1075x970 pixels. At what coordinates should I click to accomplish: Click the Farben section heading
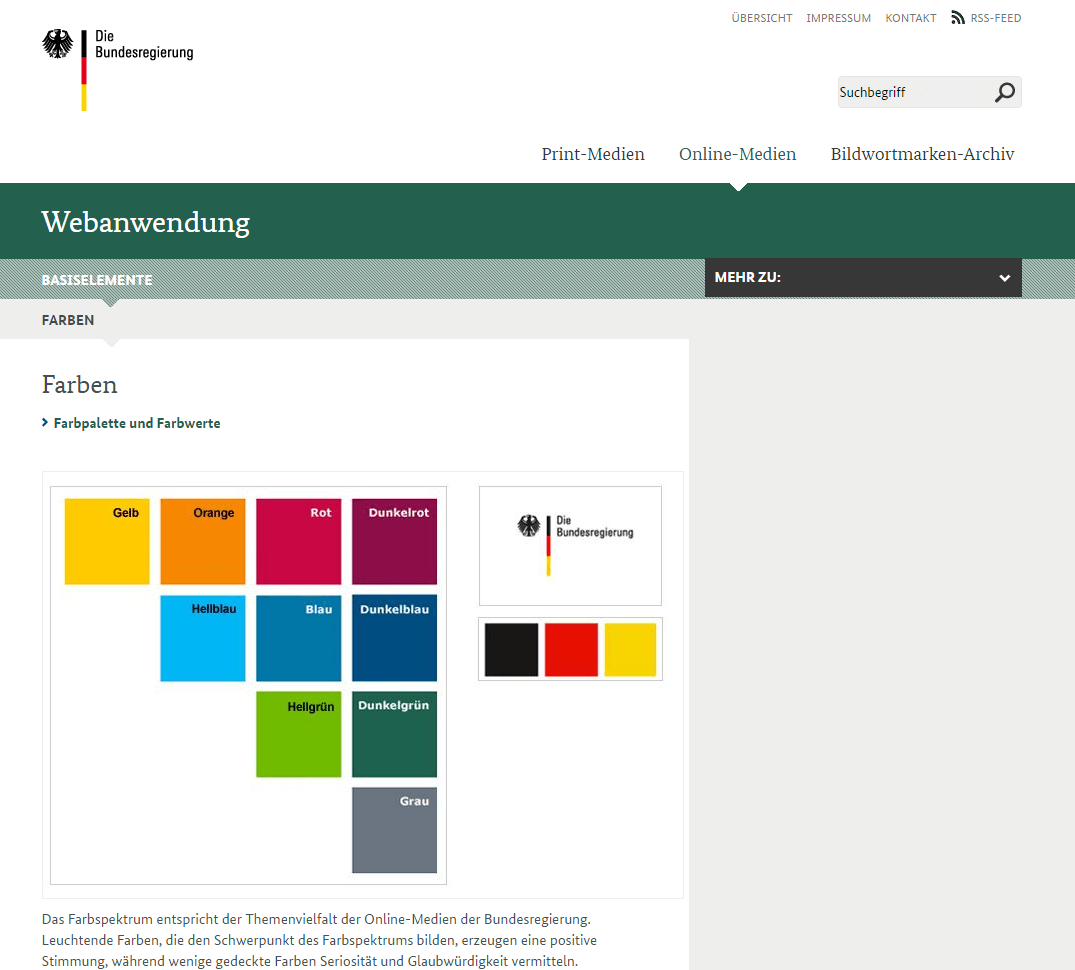[80, 385]
